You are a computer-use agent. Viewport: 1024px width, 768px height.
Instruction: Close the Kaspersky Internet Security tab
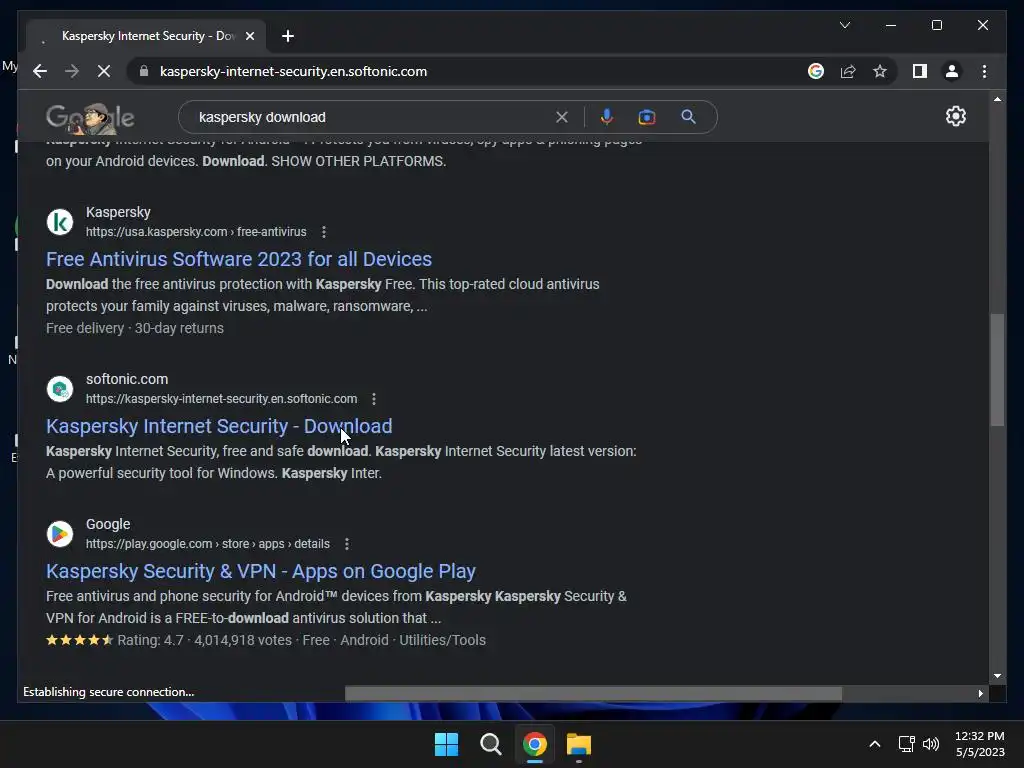249,36
